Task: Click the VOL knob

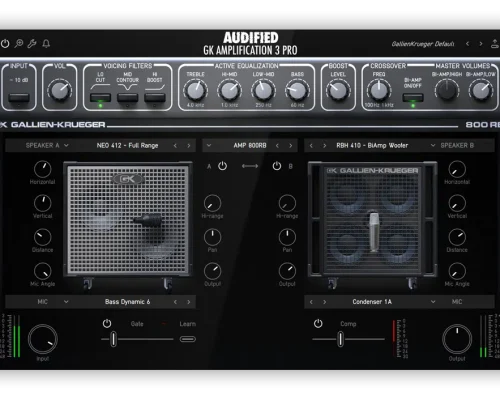Action: (x=60, y=90)
